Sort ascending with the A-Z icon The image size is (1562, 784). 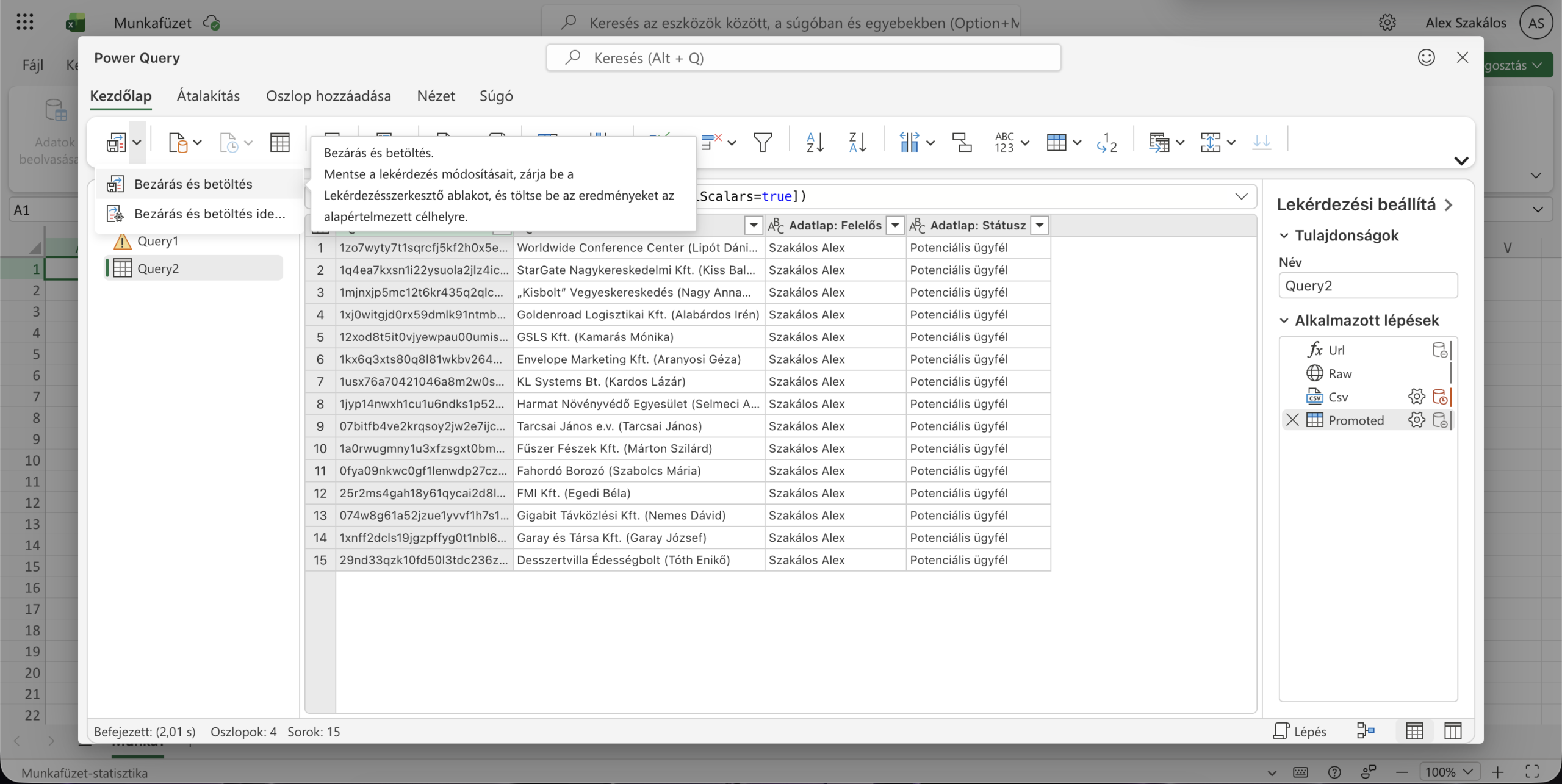coord(815,142)
